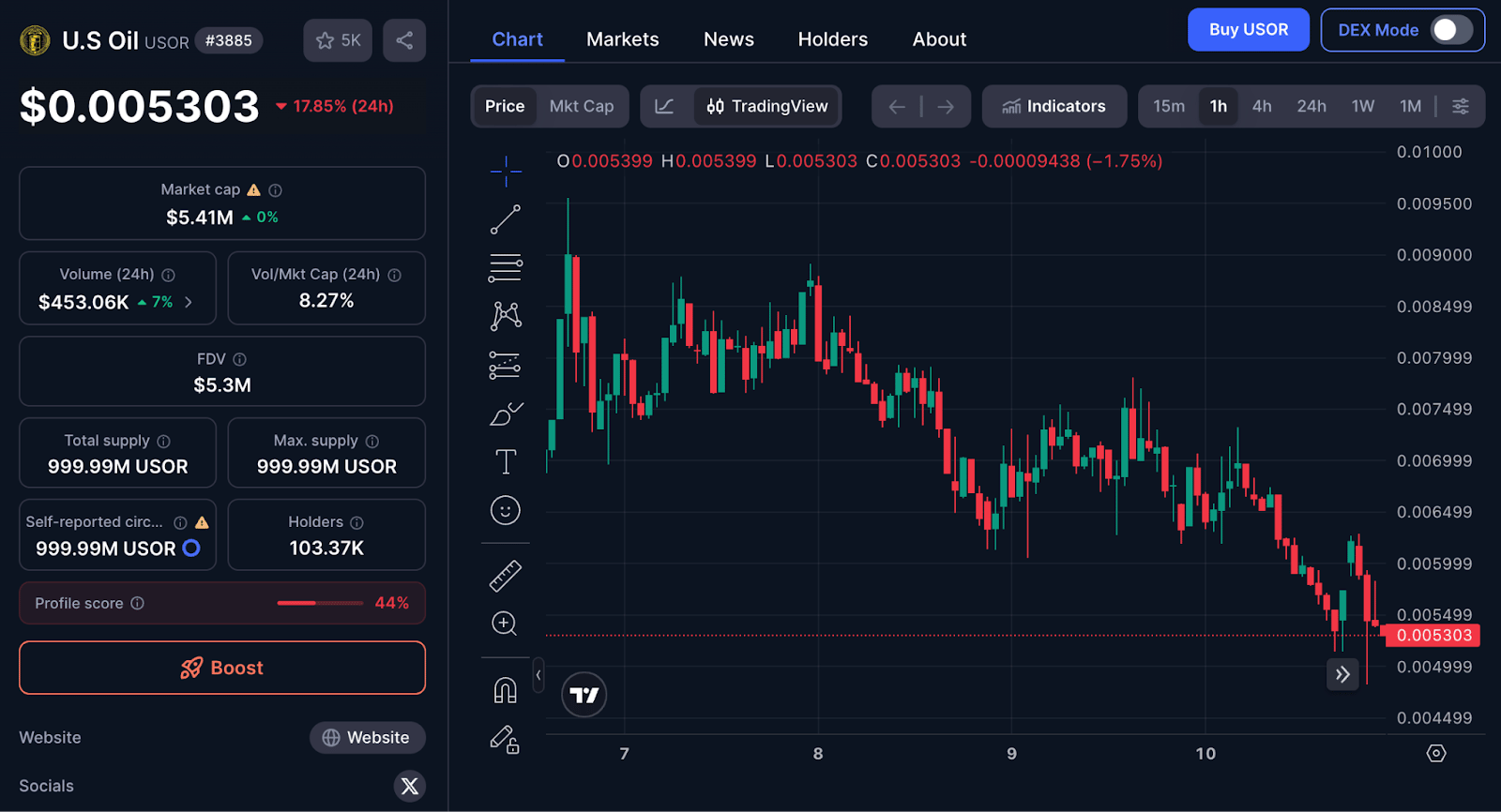The image size is (1501, 812).
Task: Click the 0.005303 current price label on axis
Action: coord(1434,636)
